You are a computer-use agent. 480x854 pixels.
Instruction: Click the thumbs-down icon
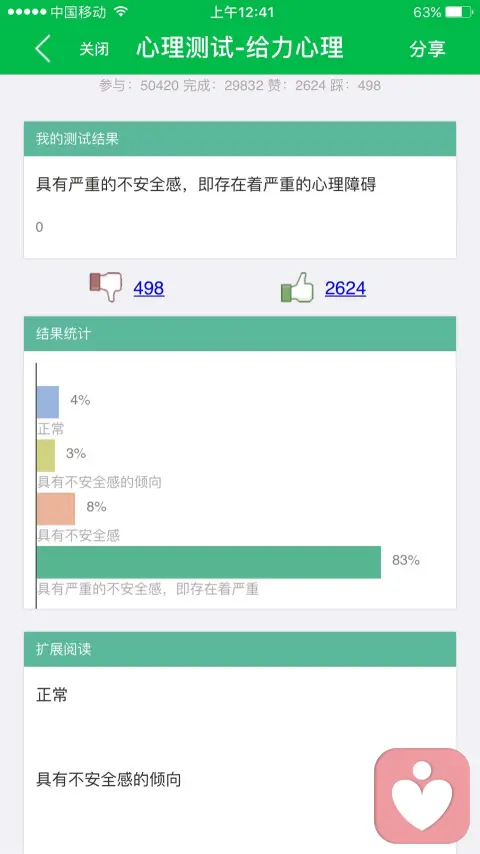coord(106,287)
